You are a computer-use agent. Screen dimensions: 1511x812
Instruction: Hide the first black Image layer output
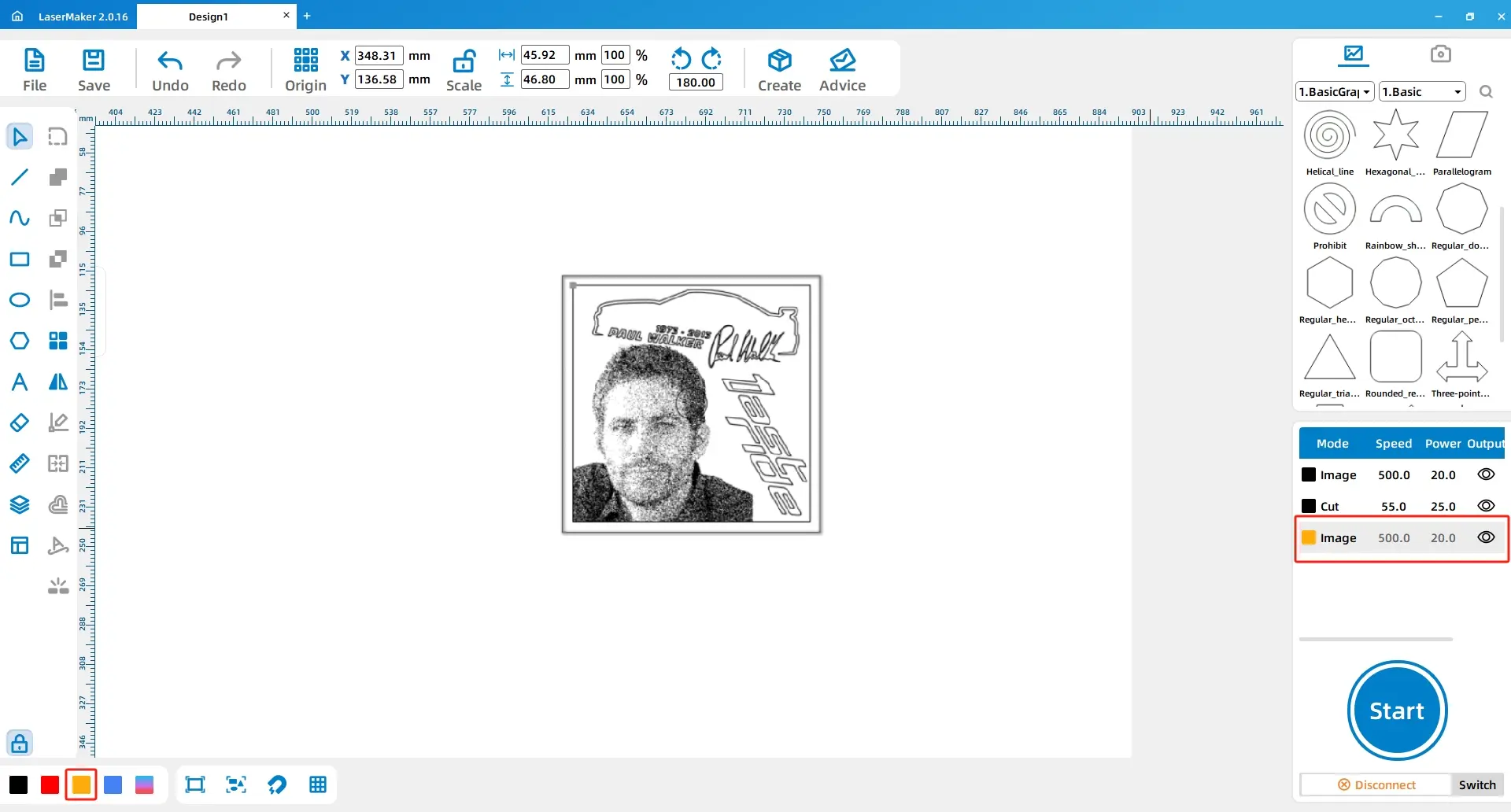pos(1486,474)
